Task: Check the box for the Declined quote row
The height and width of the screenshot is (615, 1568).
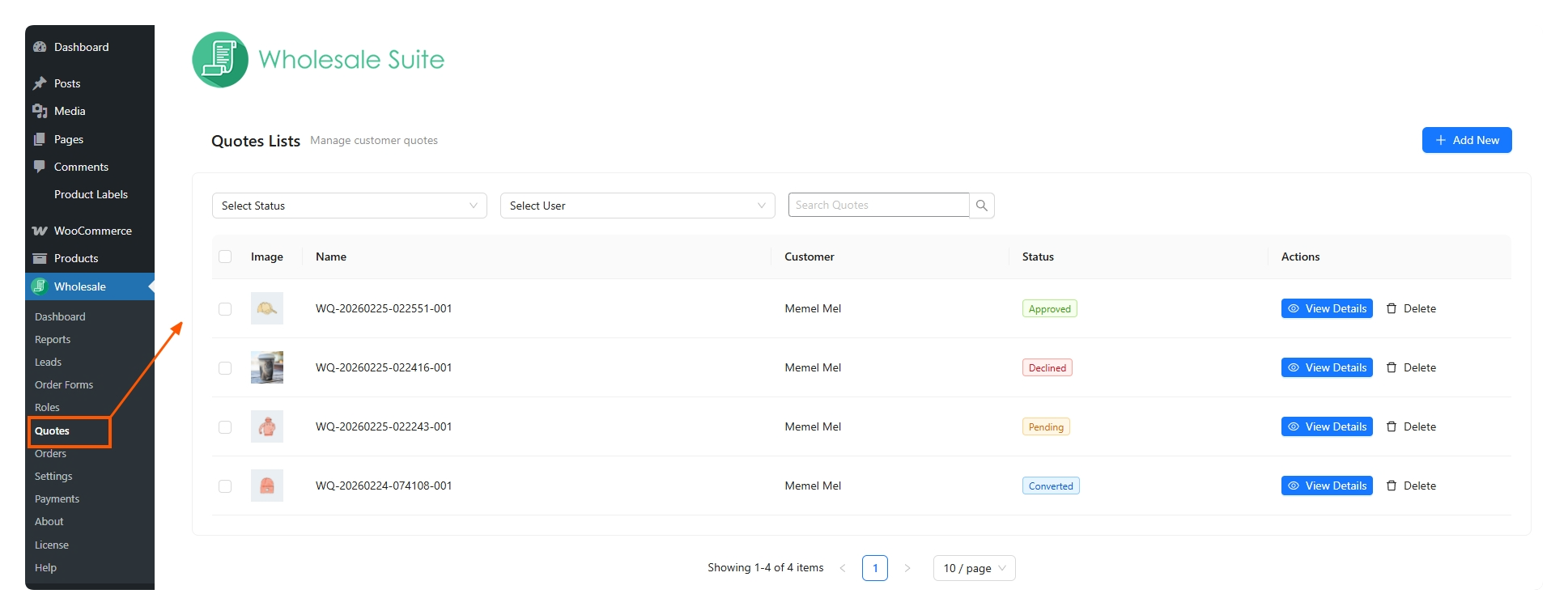Action: coord(225,367)
